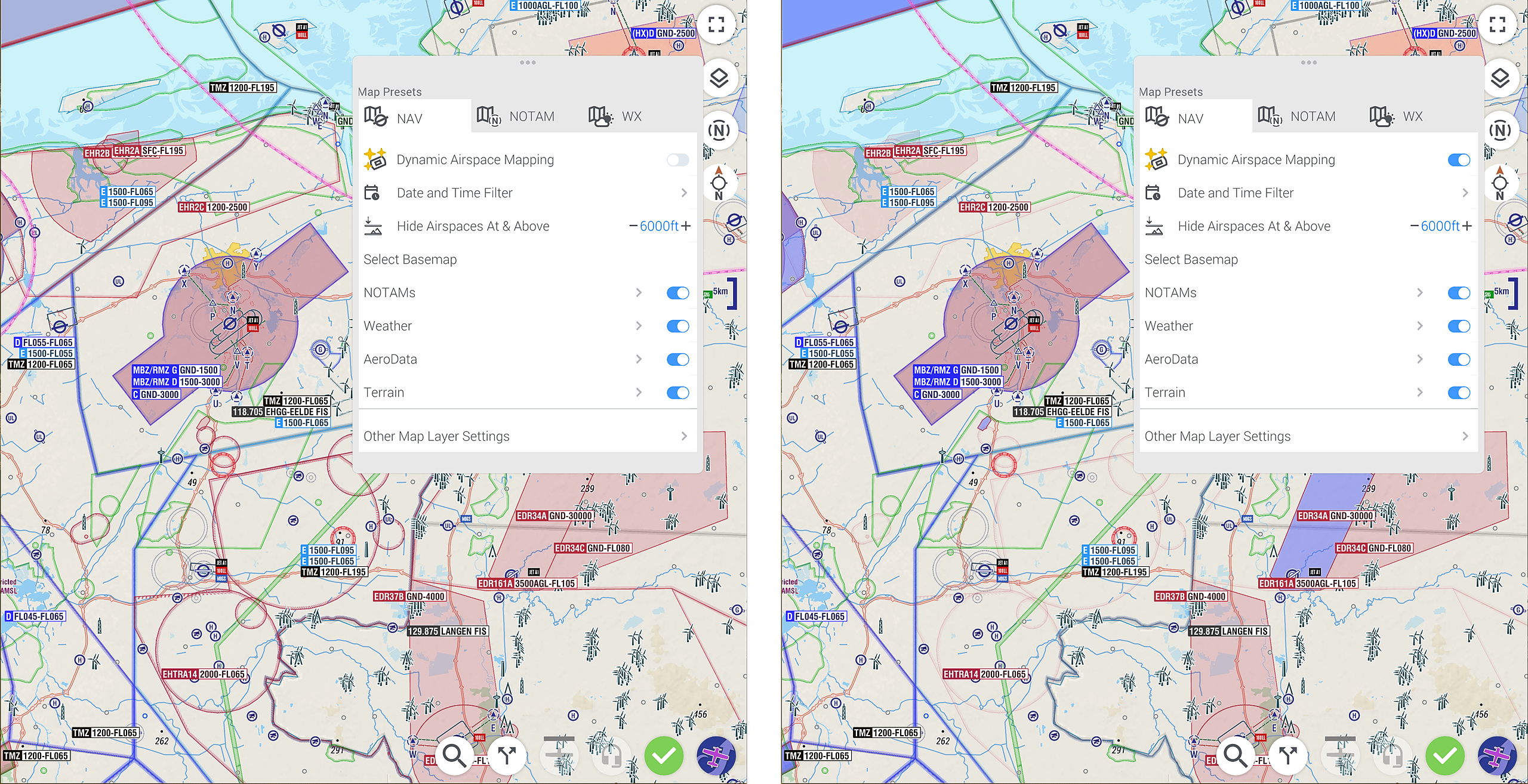This screenshot has height=784, width=1528.
Task: Click Hide Airspaces altitude icon, right screenshot
Action: [x=1154, y=226]
